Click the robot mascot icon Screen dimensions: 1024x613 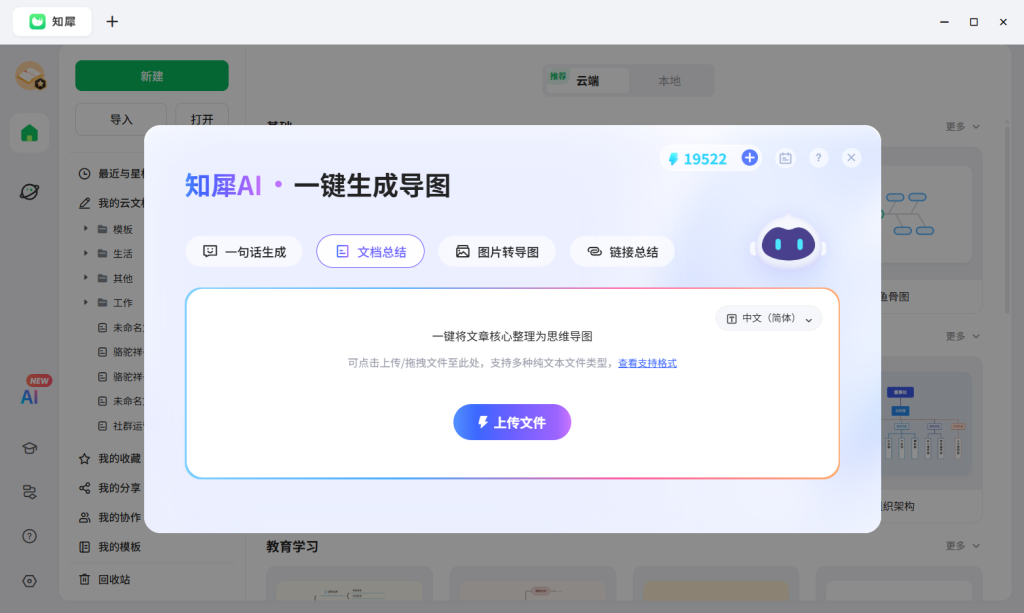point(788,244)
